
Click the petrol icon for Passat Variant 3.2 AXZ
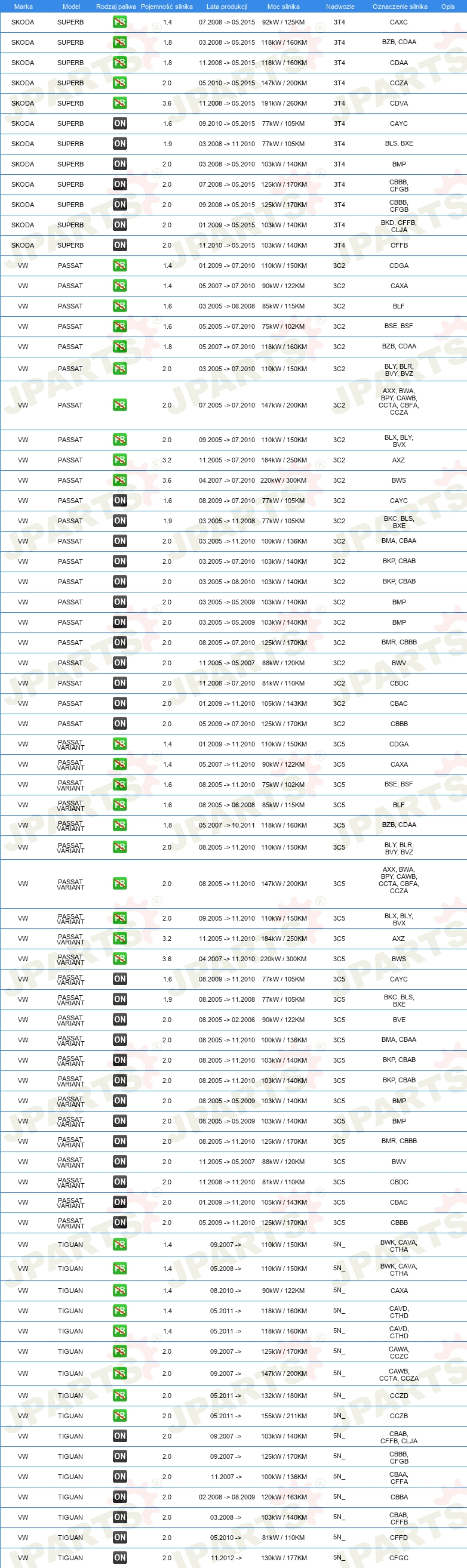pyautogui.click(x=120, y=939)
